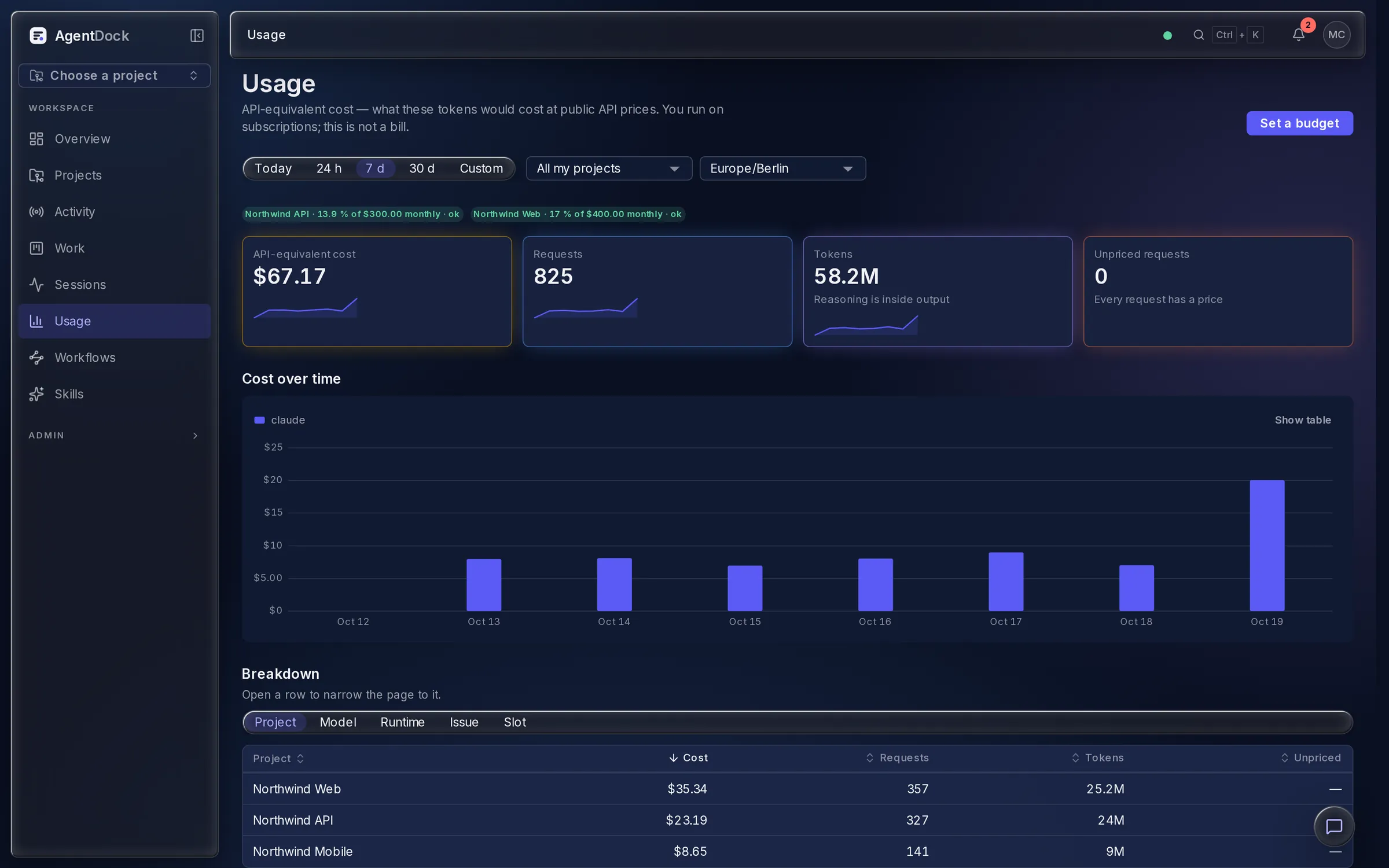Click the AgentDock logo icon

point(38,35)
